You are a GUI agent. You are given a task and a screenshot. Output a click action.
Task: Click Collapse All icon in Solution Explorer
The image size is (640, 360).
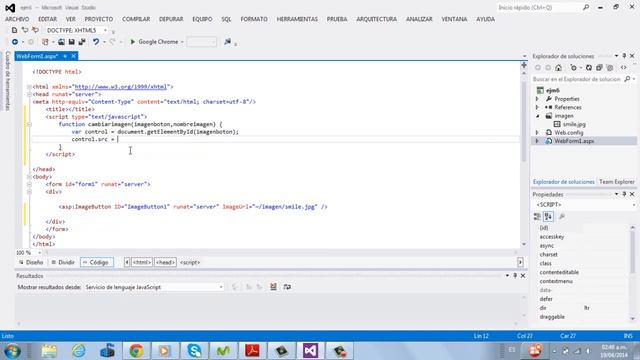point(599,68)
